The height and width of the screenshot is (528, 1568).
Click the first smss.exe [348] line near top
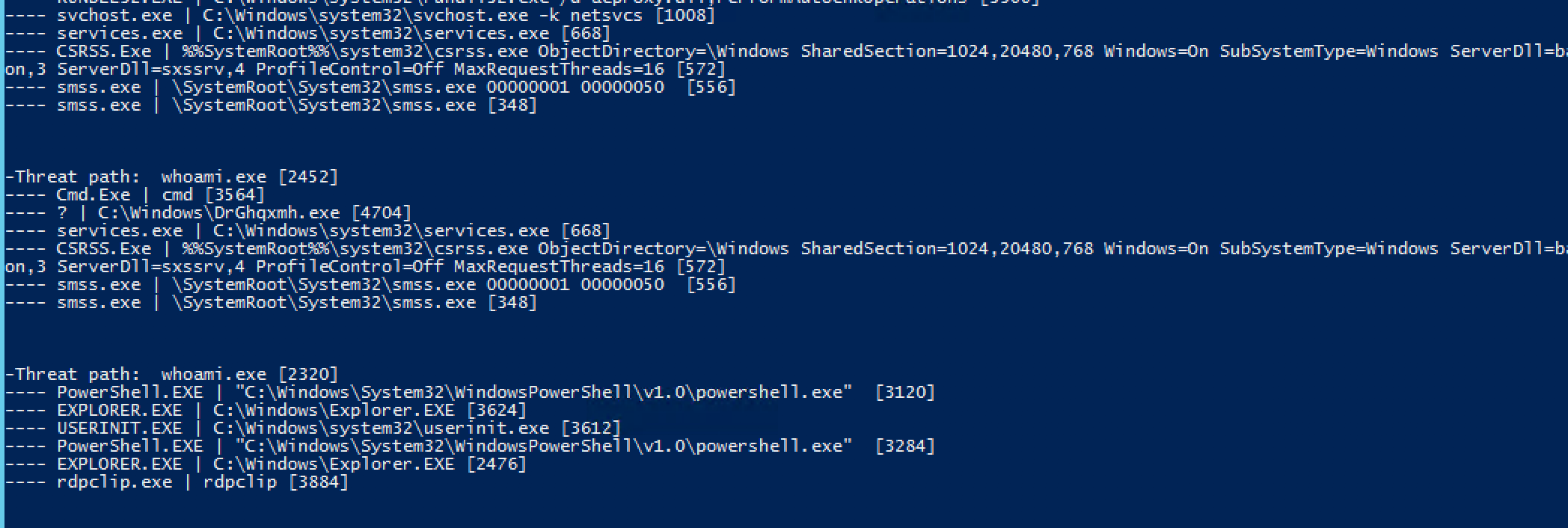coord(272,105)
